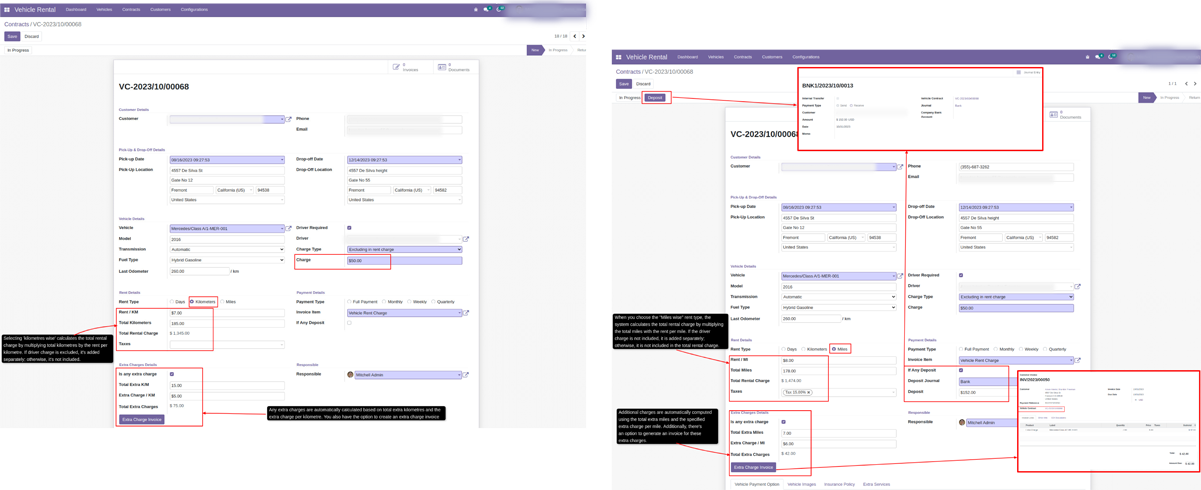Viewport: 1201px width, 490px height.
Task: Select the Kilometers rent type radio
Action: [192, 302]
